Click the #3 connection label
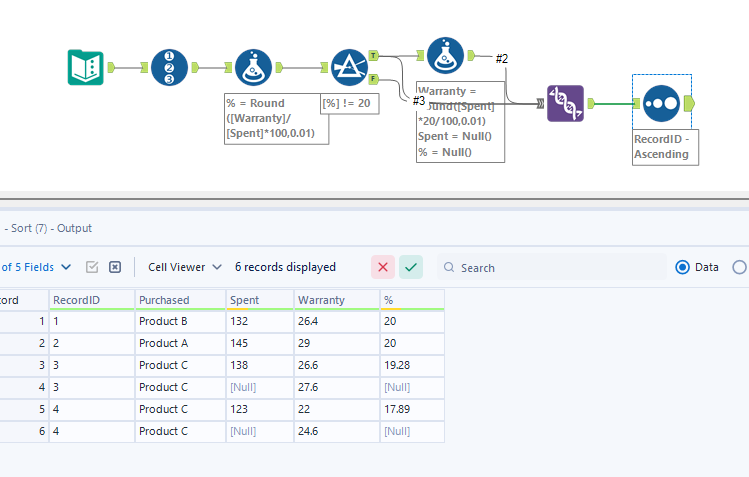749x477 pixels. (x=419, y=101)
